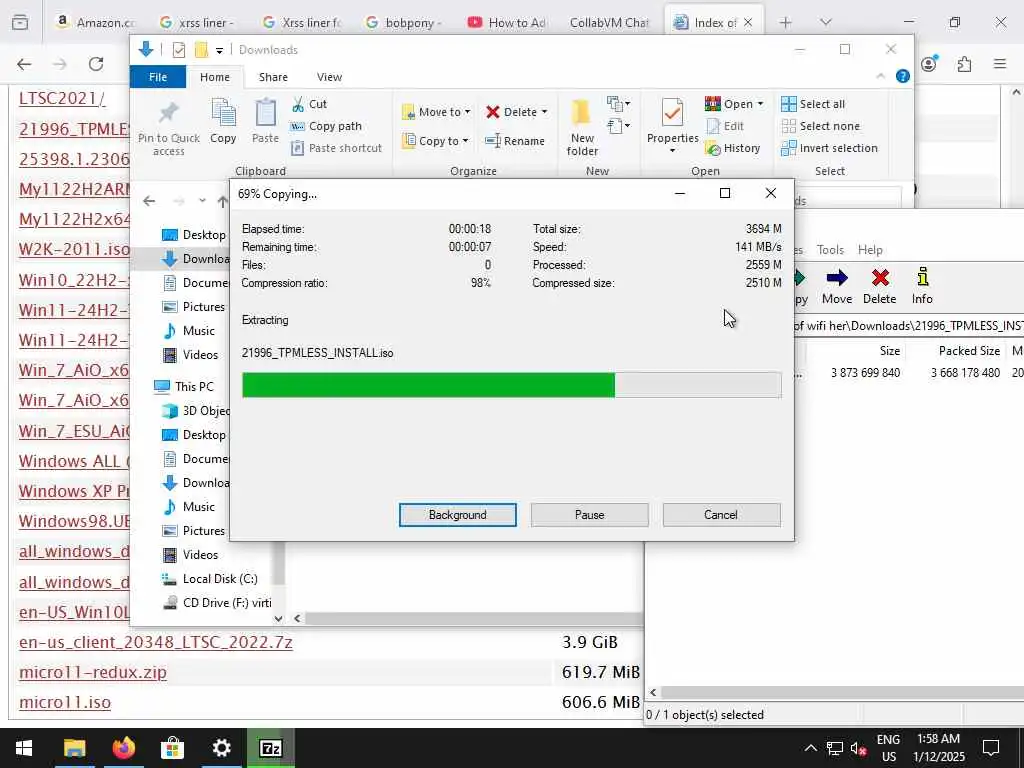Open the LTSC2021/ directory link
This screenshot has width=1024, height=768.
click(62, 98)
